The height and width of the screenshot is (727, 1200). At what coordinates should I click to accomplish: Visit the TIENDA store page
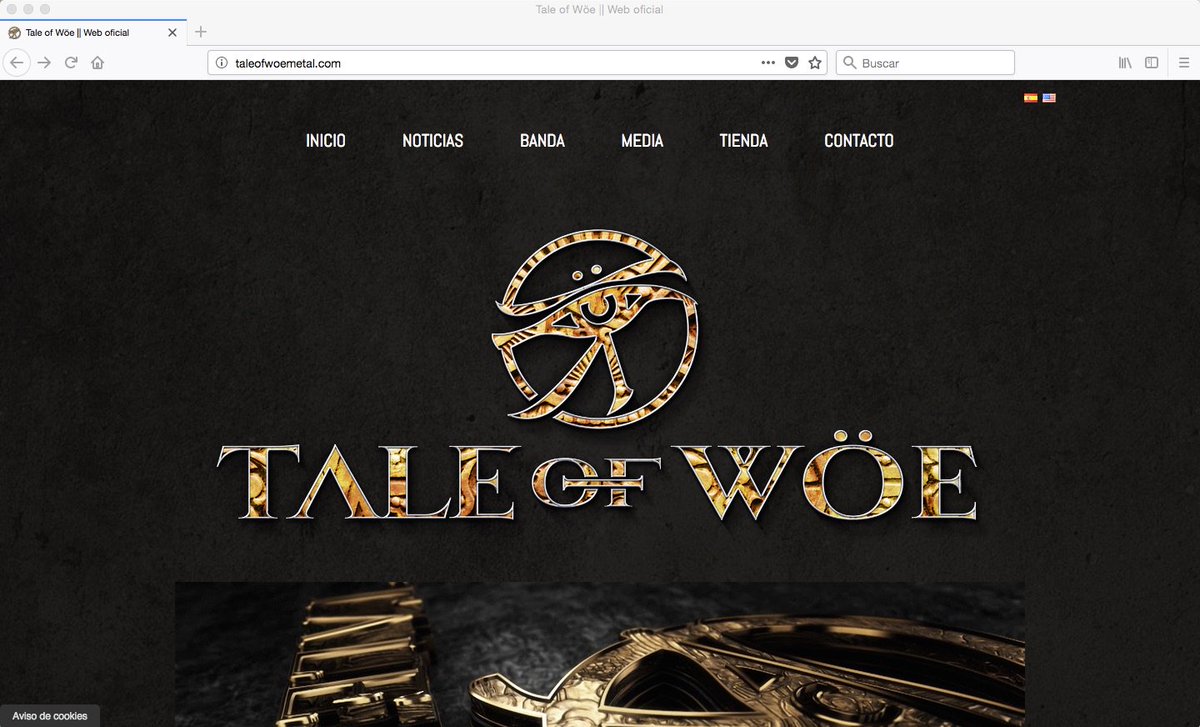point(743,140)
